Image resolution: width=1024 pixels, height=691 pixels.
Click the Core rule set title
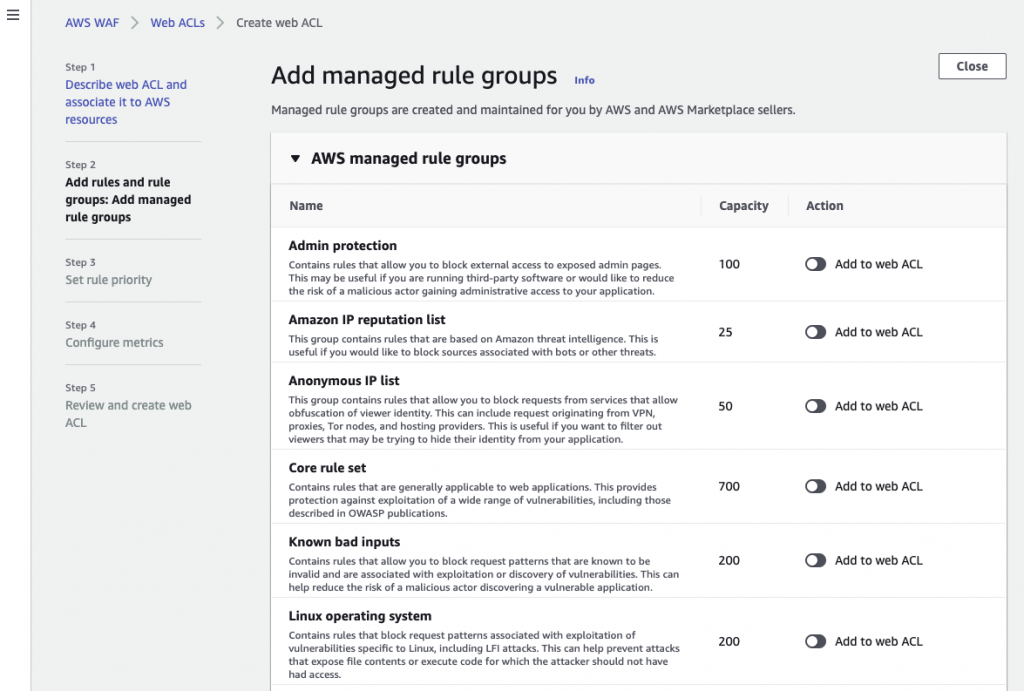[x=327, y=468]
